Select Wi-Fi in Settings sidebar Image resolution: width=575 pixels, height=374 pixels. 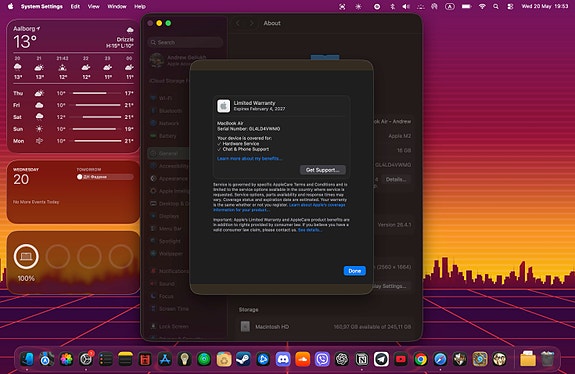pos(165,98)
